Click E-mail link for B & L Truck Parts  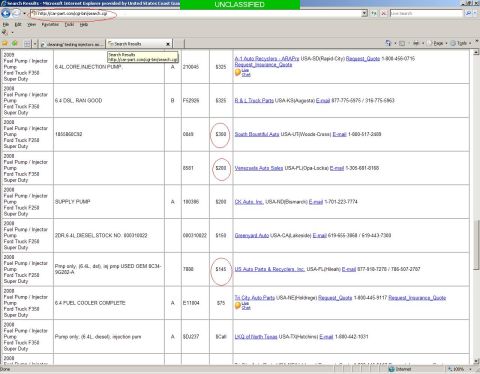click(323, 100)
